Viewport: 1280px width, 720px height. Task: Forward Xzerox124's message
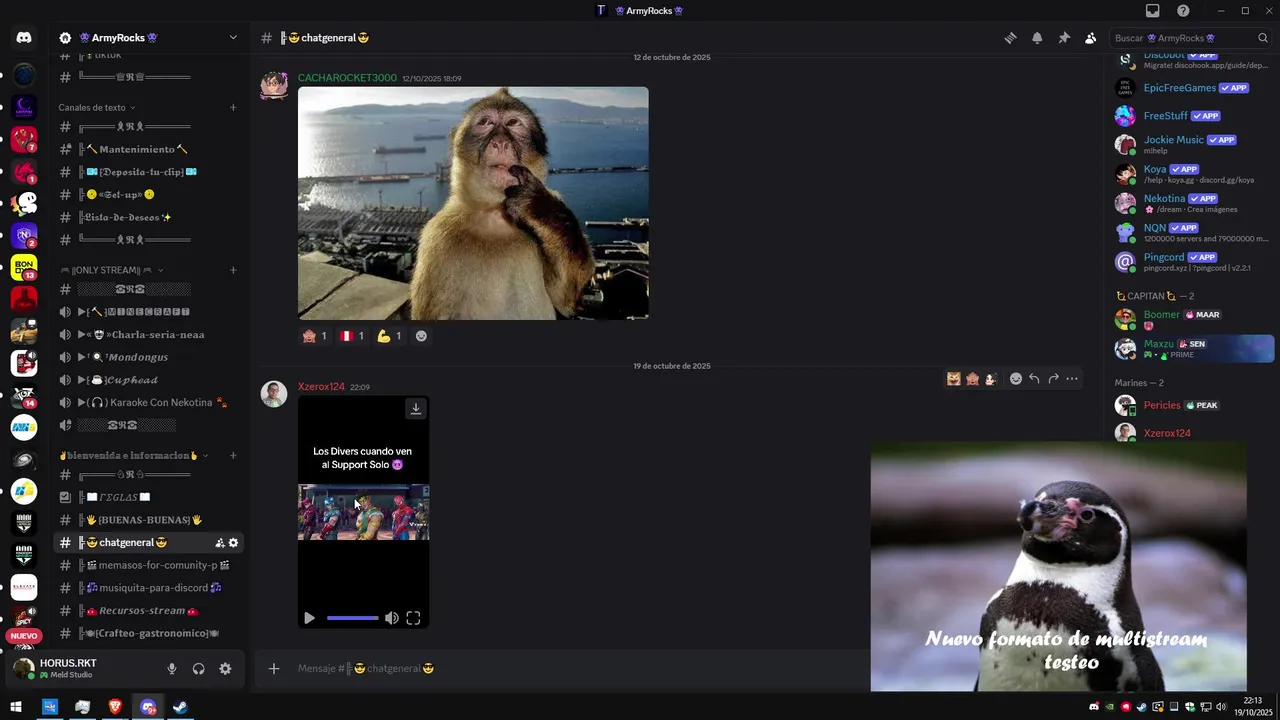point(1053,379)
